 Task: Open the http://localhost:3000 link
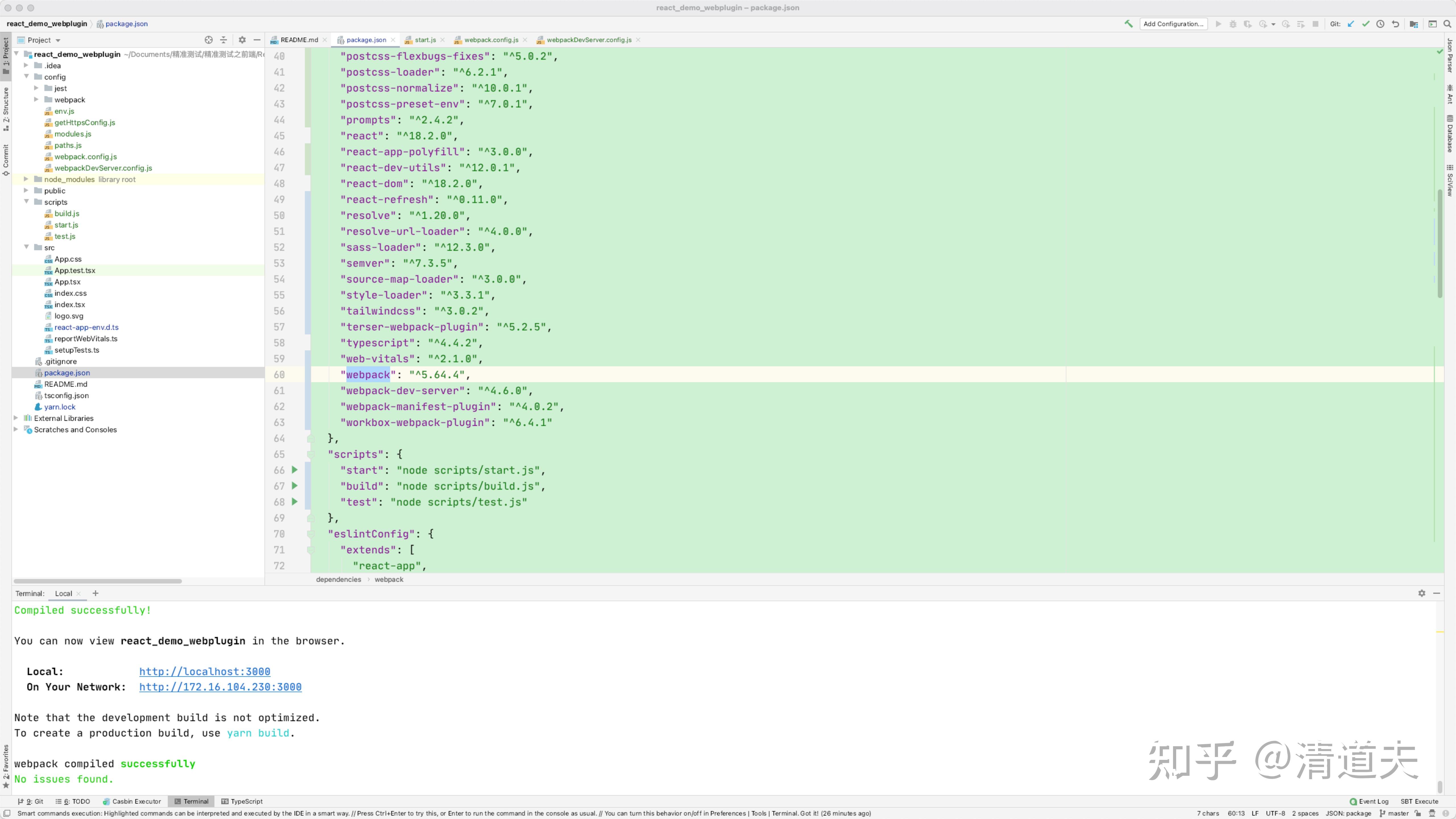[x=205, y=671]
